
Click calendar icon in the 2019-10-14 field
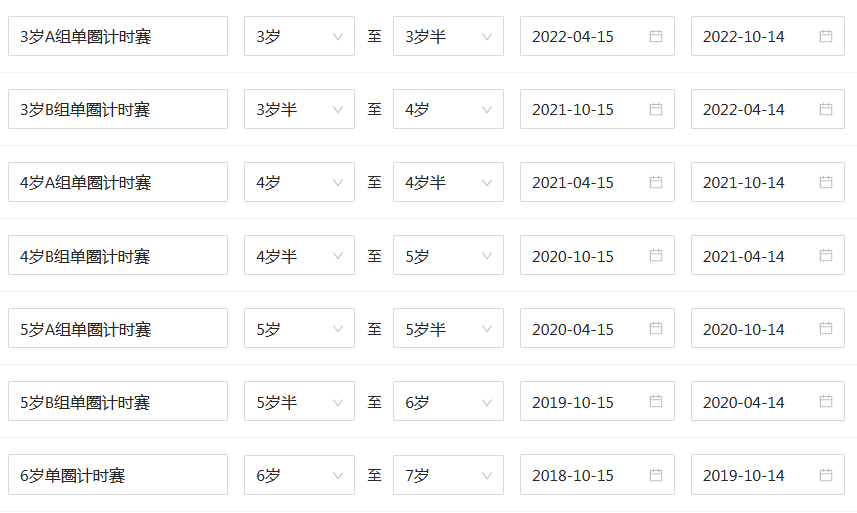pyautogui.click(x=826, y=475)
